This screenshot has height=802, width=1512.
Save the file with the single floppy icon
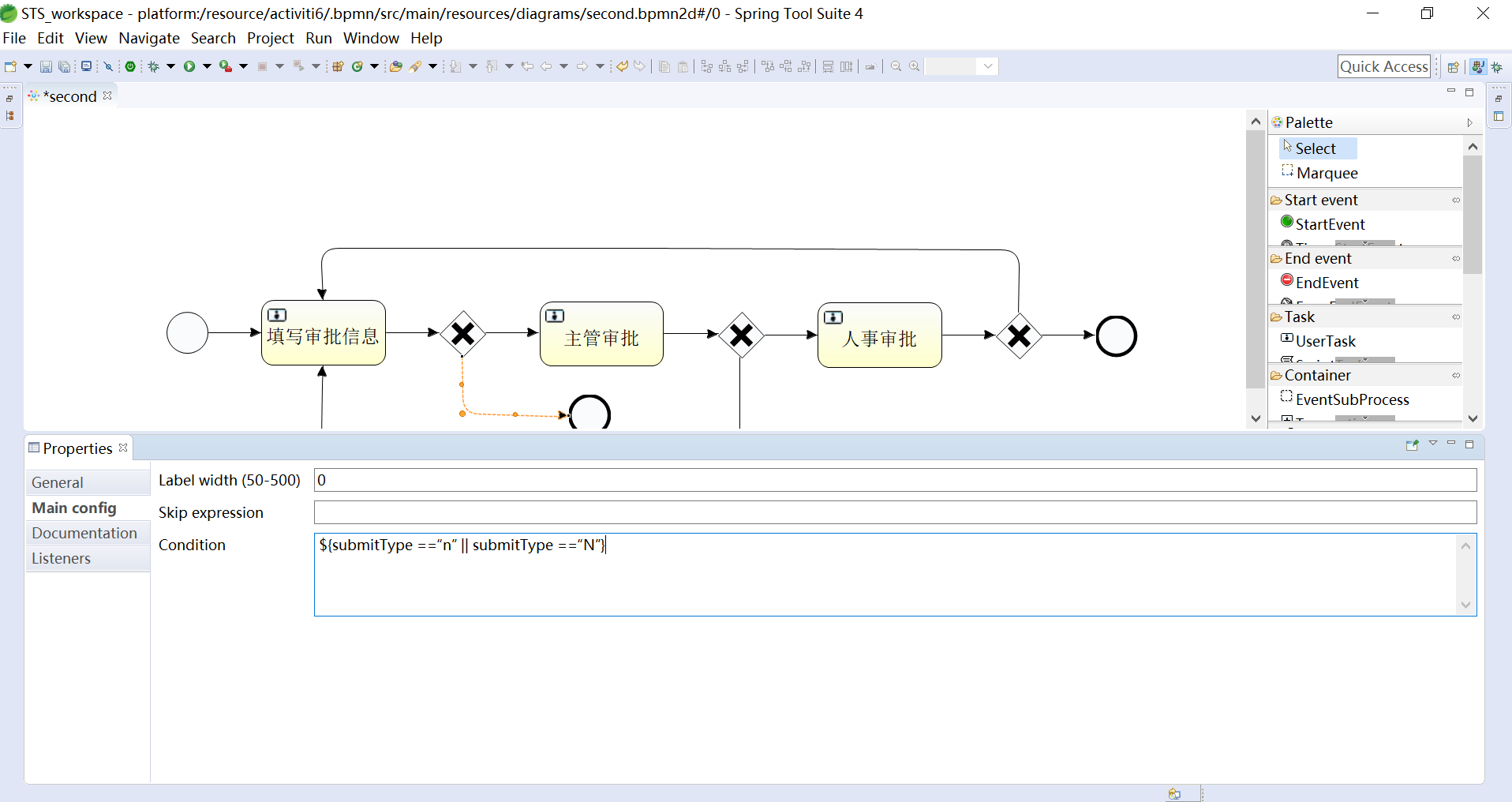click(46, 66)
